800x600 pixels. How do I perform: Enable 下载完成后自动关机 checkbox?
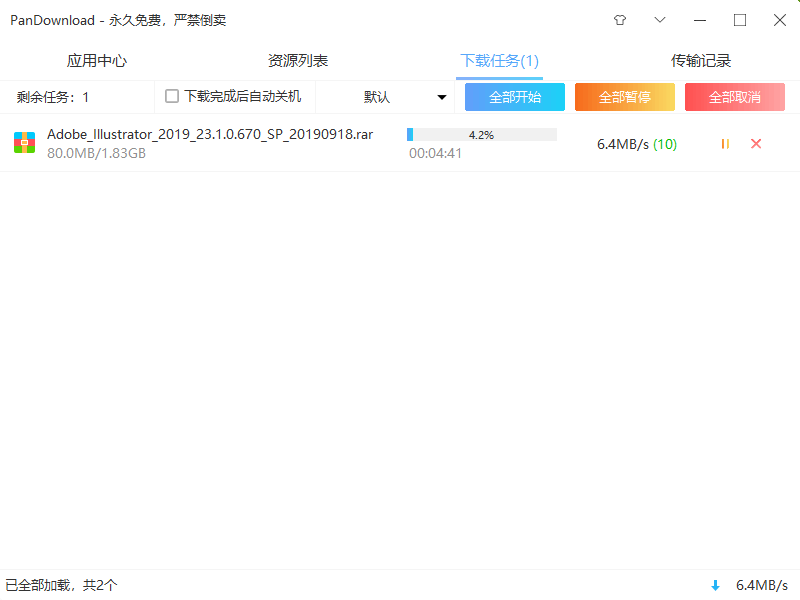172,96
